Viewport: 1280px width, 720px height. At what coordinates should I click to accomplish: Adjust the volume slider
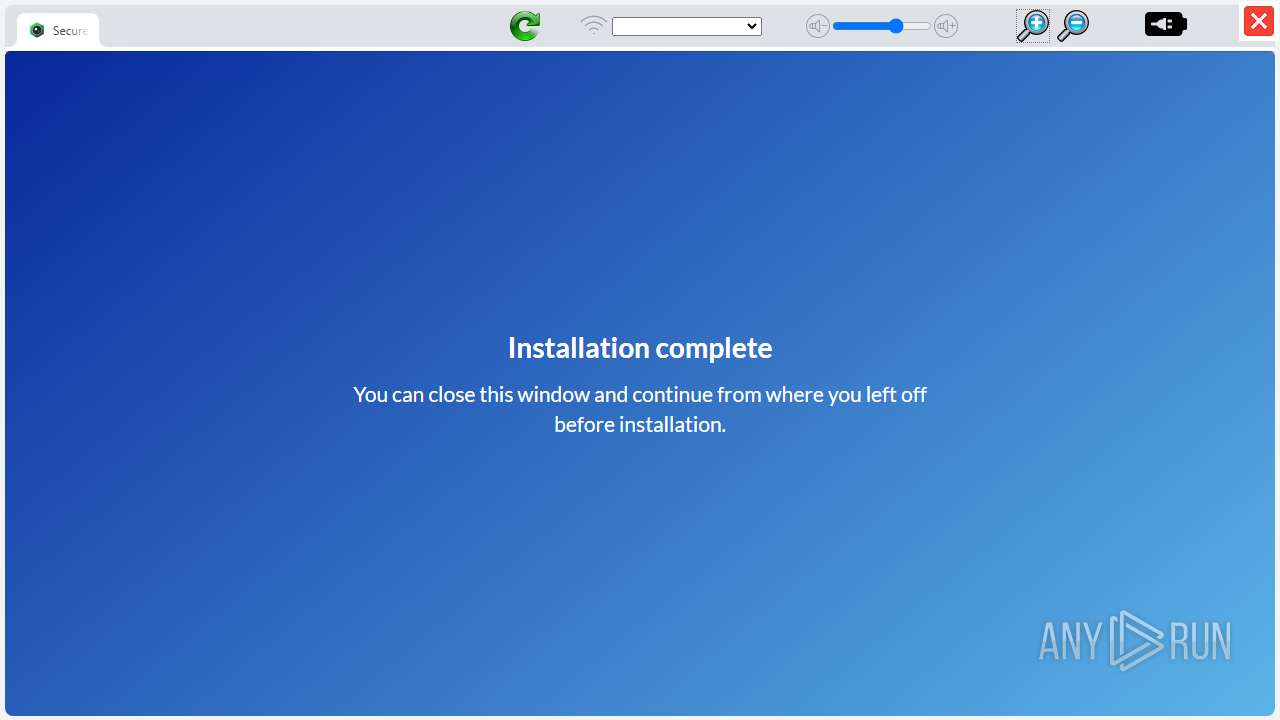click(x=882, y=27)
